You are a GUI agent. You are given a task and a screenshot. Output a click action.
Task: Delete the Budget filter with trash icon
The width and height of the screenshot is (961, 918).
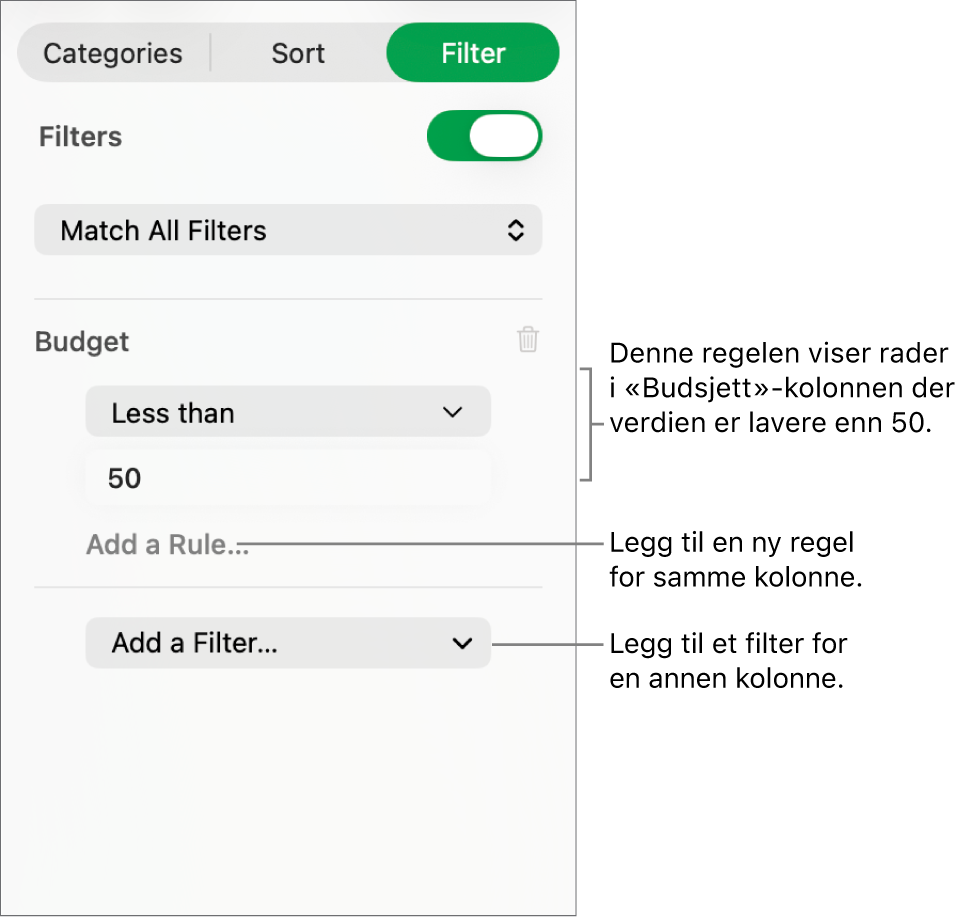point(528,340)
